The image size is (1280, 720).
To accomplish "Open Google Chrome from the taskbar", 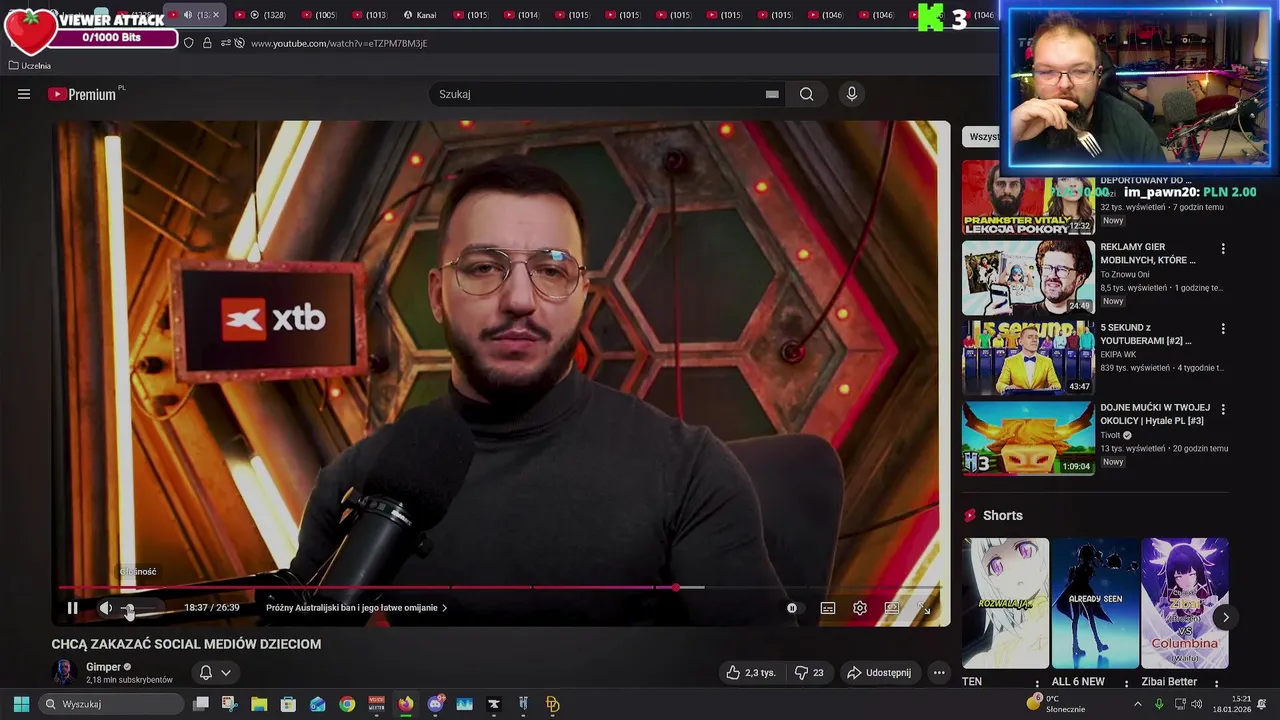I will pos(347,704).
